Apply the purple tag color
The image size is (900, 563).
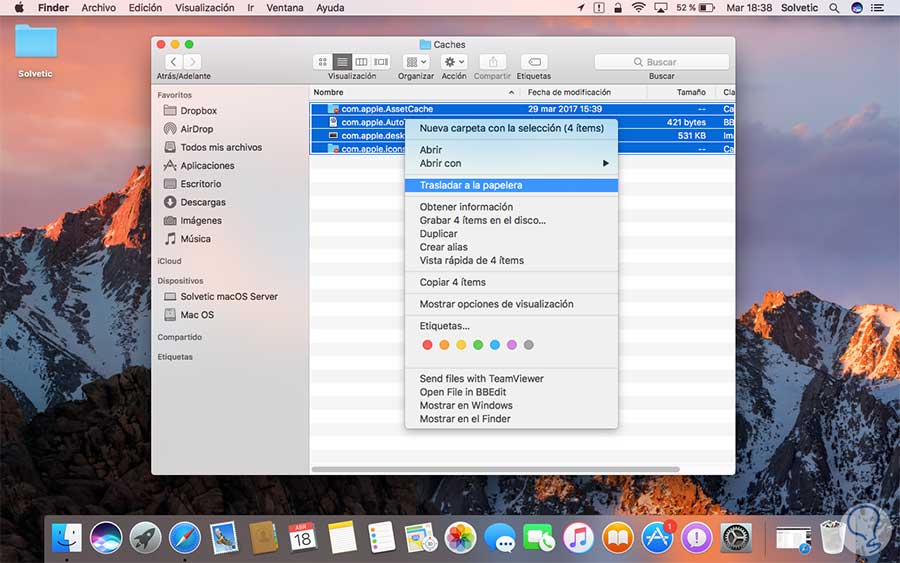(x=512, y=345)
